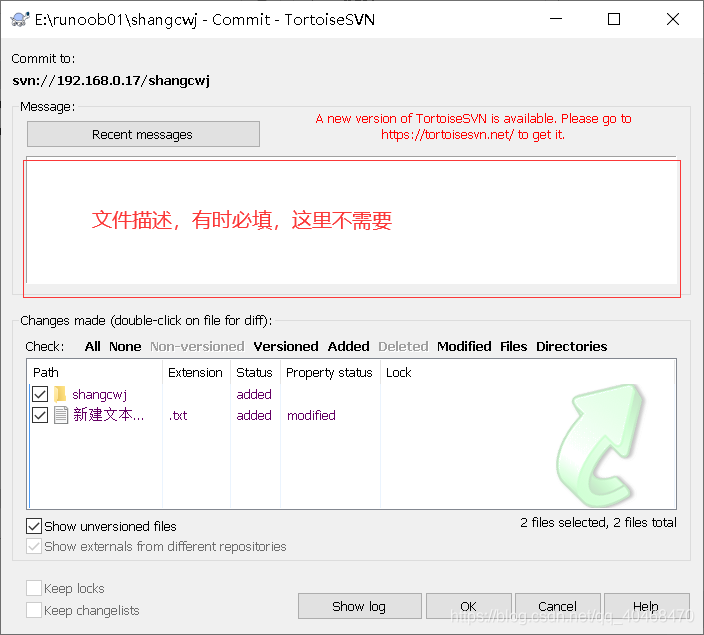Screen dimensions: 704x635
Task: Check Directories only
Action: pyautogui.click(x=572, y=346)
